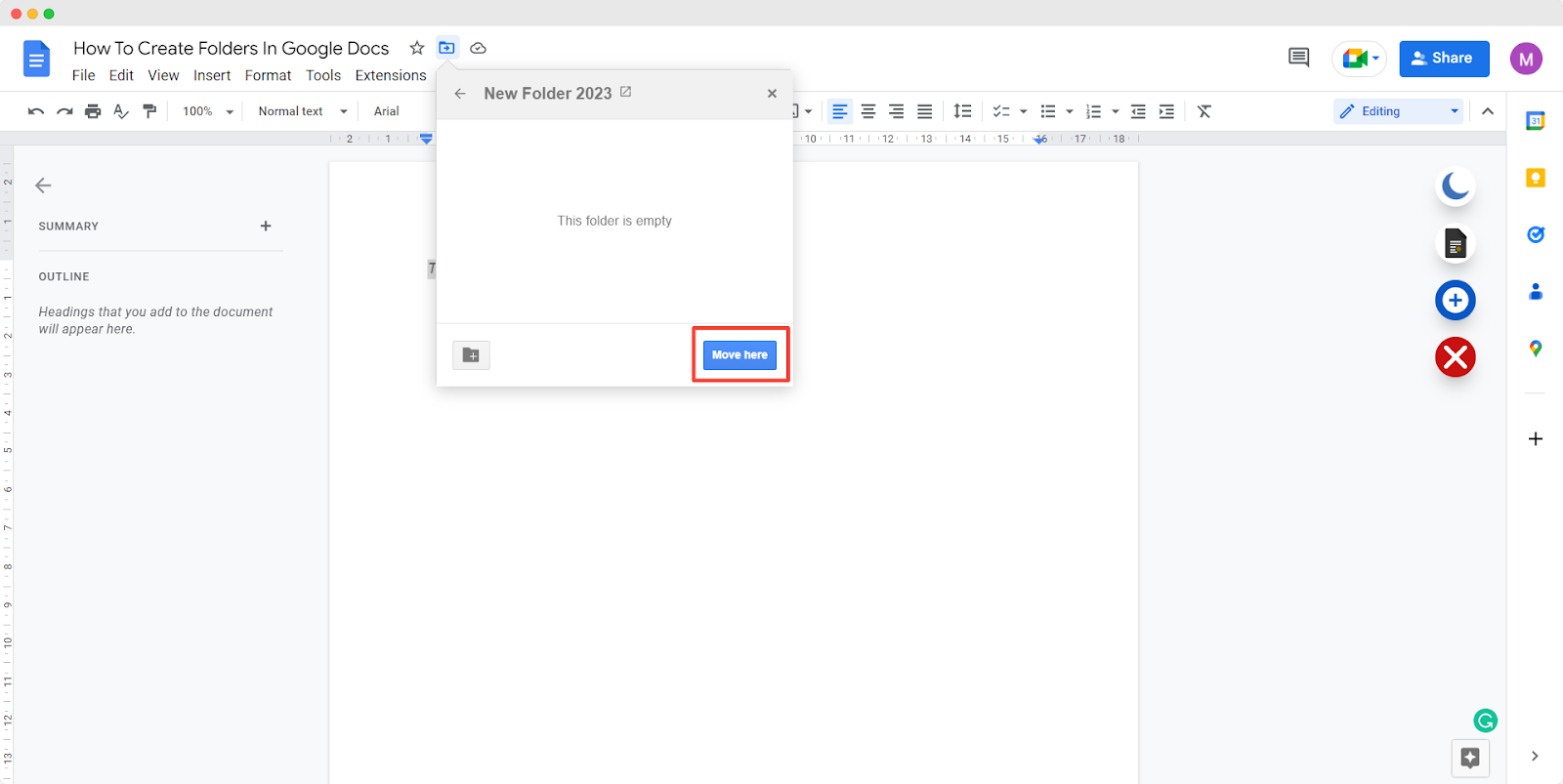Viewport: 1563px width, 784px height.
Task: Clear formatting
Action: pos(1204,111)
